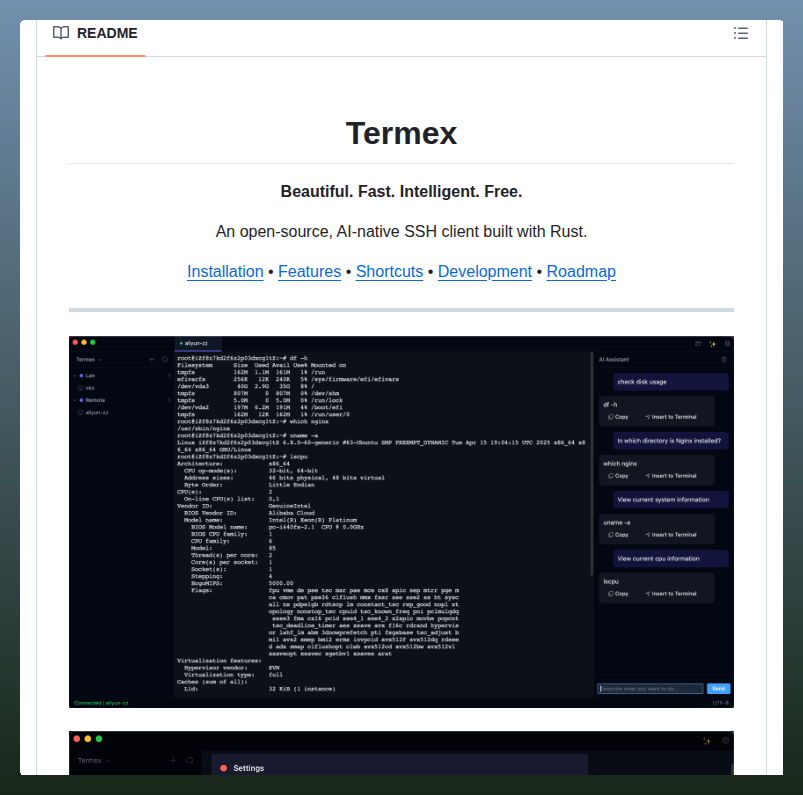Click 'View current cpu information' bubble
803x795 pixels.
point(670,559)
